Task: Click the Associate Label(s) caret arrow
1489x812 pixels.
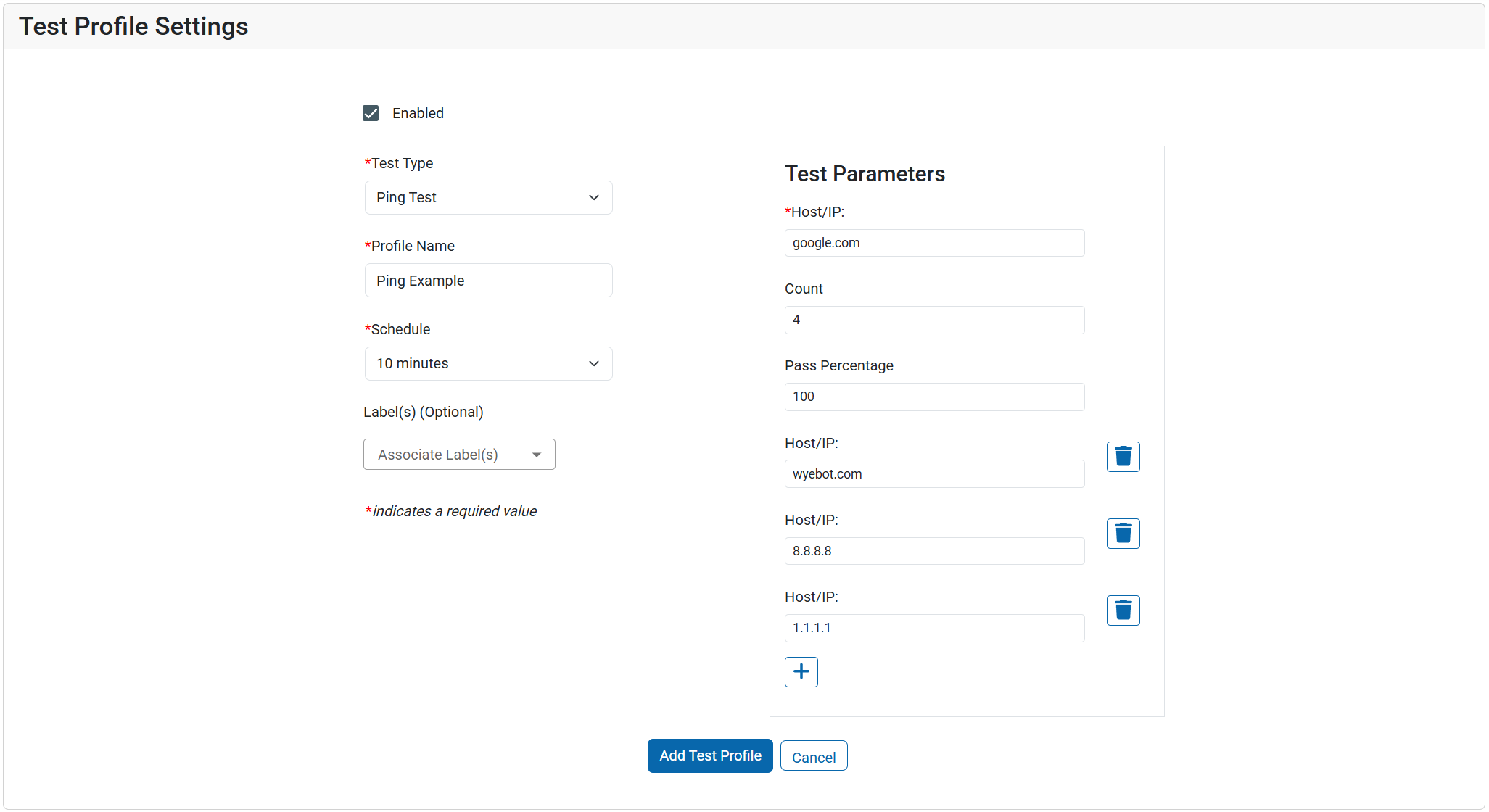Action: point(537,455)
